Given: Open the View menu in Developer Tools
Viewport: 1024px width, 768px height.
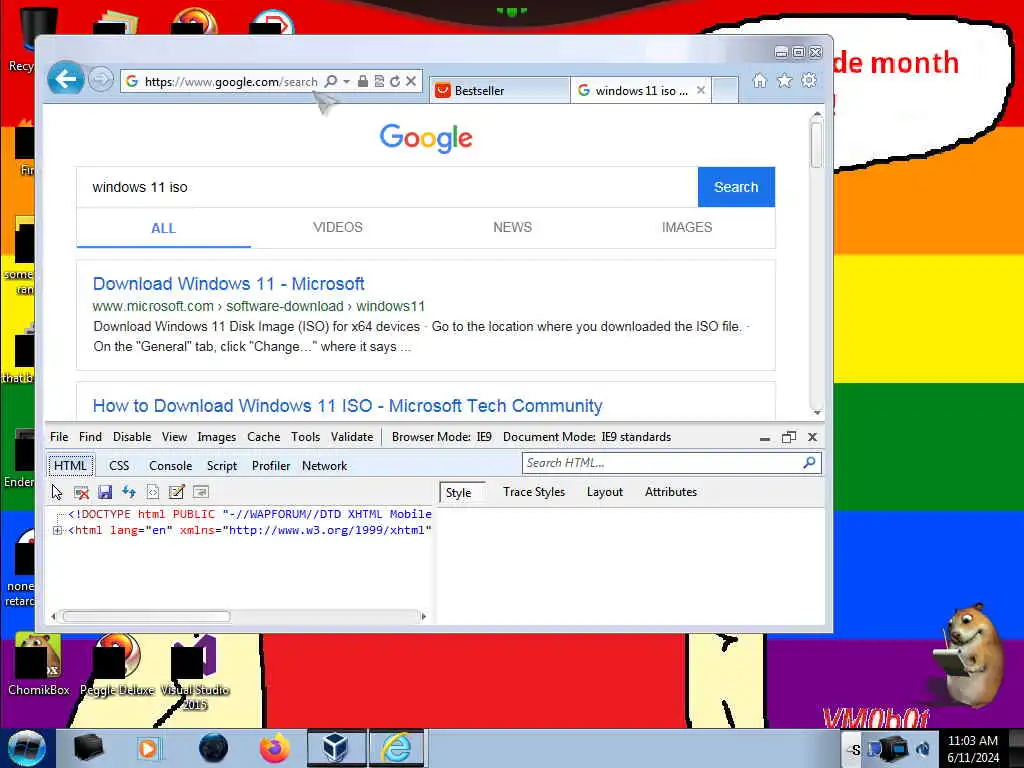Looking at the screenshot, I should tap(174, 437).
